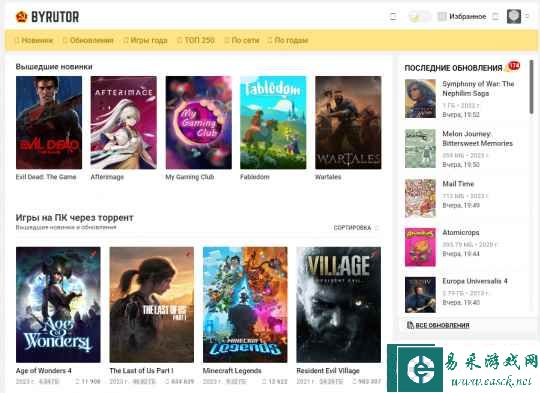This screenshot has width=540, height=393.
Task: Click the search icon in the header
Action: point(393,16)
